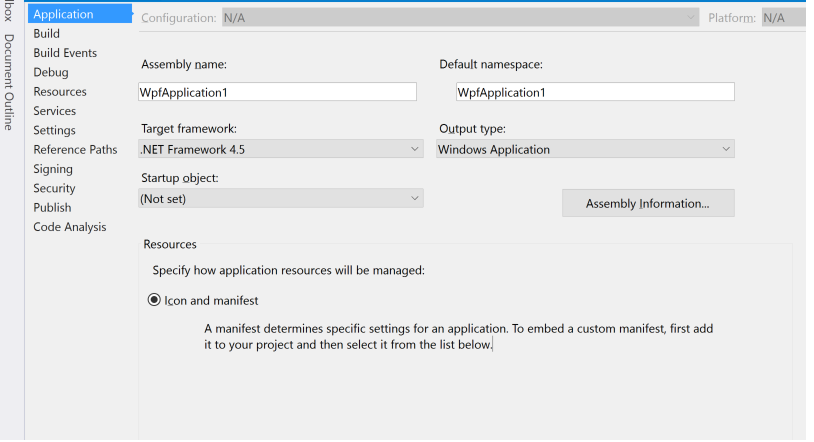Image resolution: width=814 pixels, height=442 pixels.
Task: Open the Document Outline side panel
Action: 9,82
